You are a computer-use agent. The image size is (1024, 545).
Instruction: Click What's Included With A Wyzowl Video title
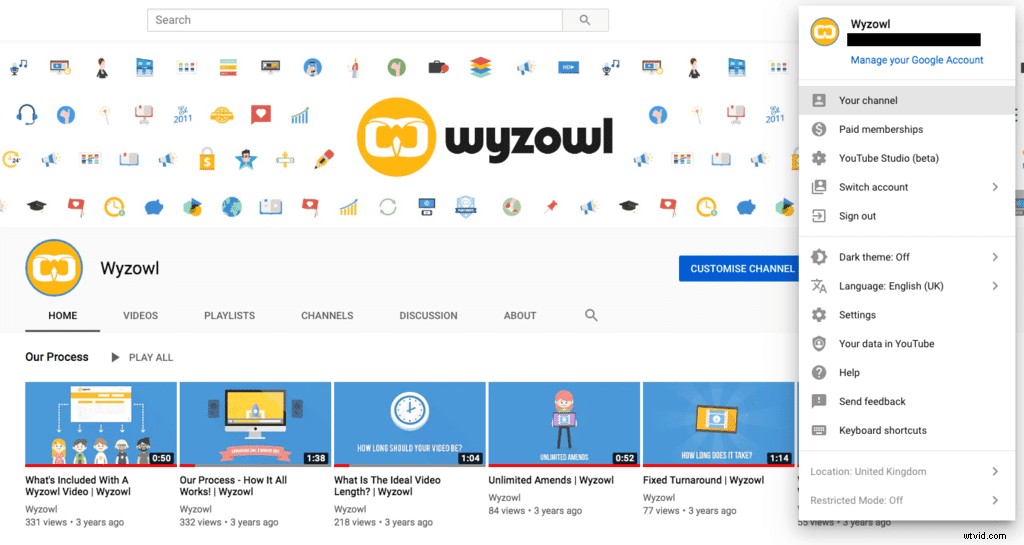(x=78, y=486)
